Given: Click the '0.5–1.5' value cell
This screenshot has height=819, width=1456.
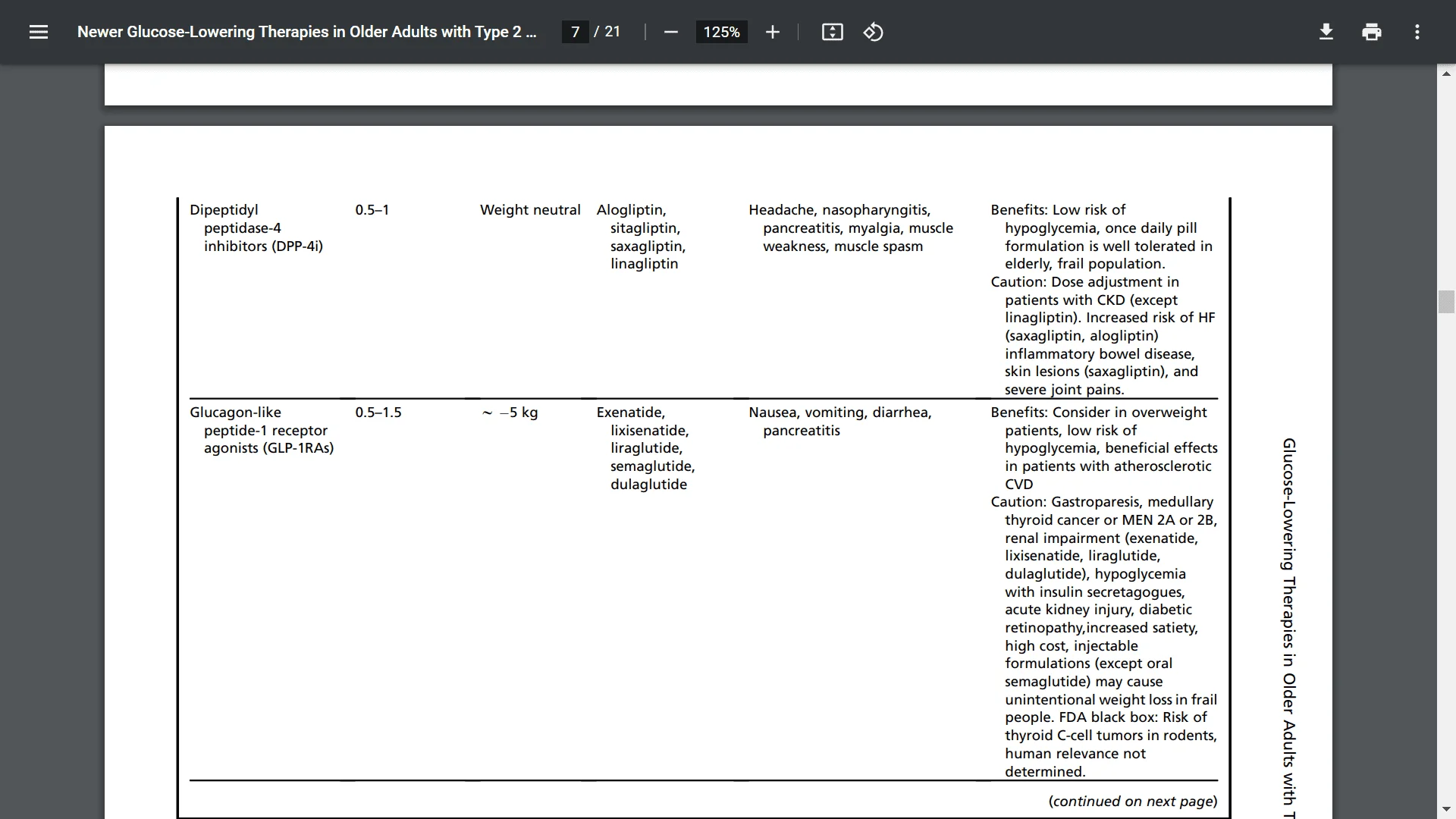Looking at the screenshot, I should (x=378, y=413).
